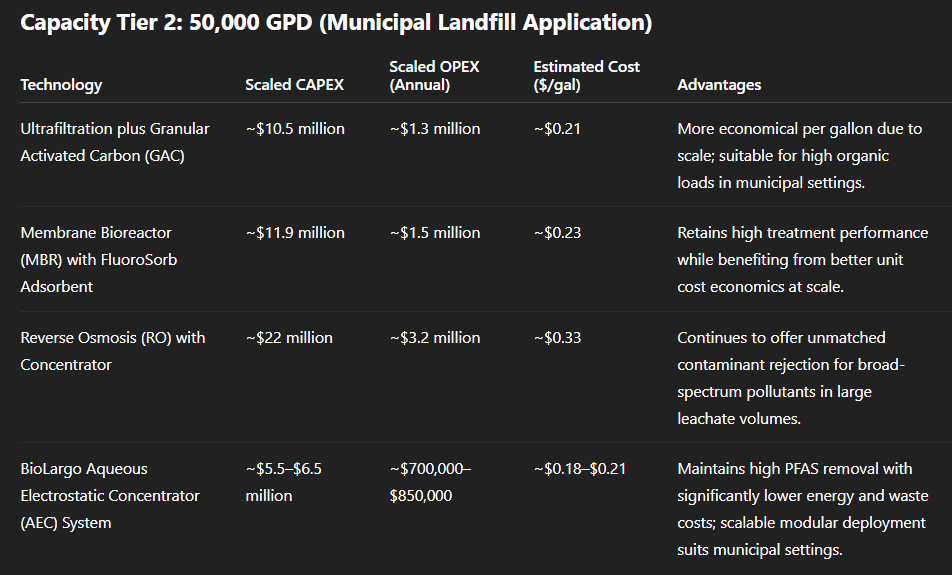The image size is (952, 575).
Task: Select the 'Advantages' column header
Action: coord(719,85)
